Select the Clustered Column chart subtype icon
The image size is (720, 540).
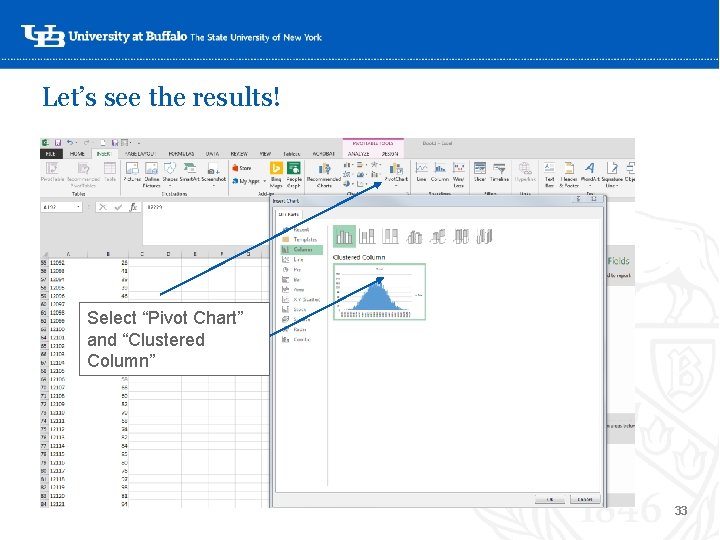[x=344, y=236]
